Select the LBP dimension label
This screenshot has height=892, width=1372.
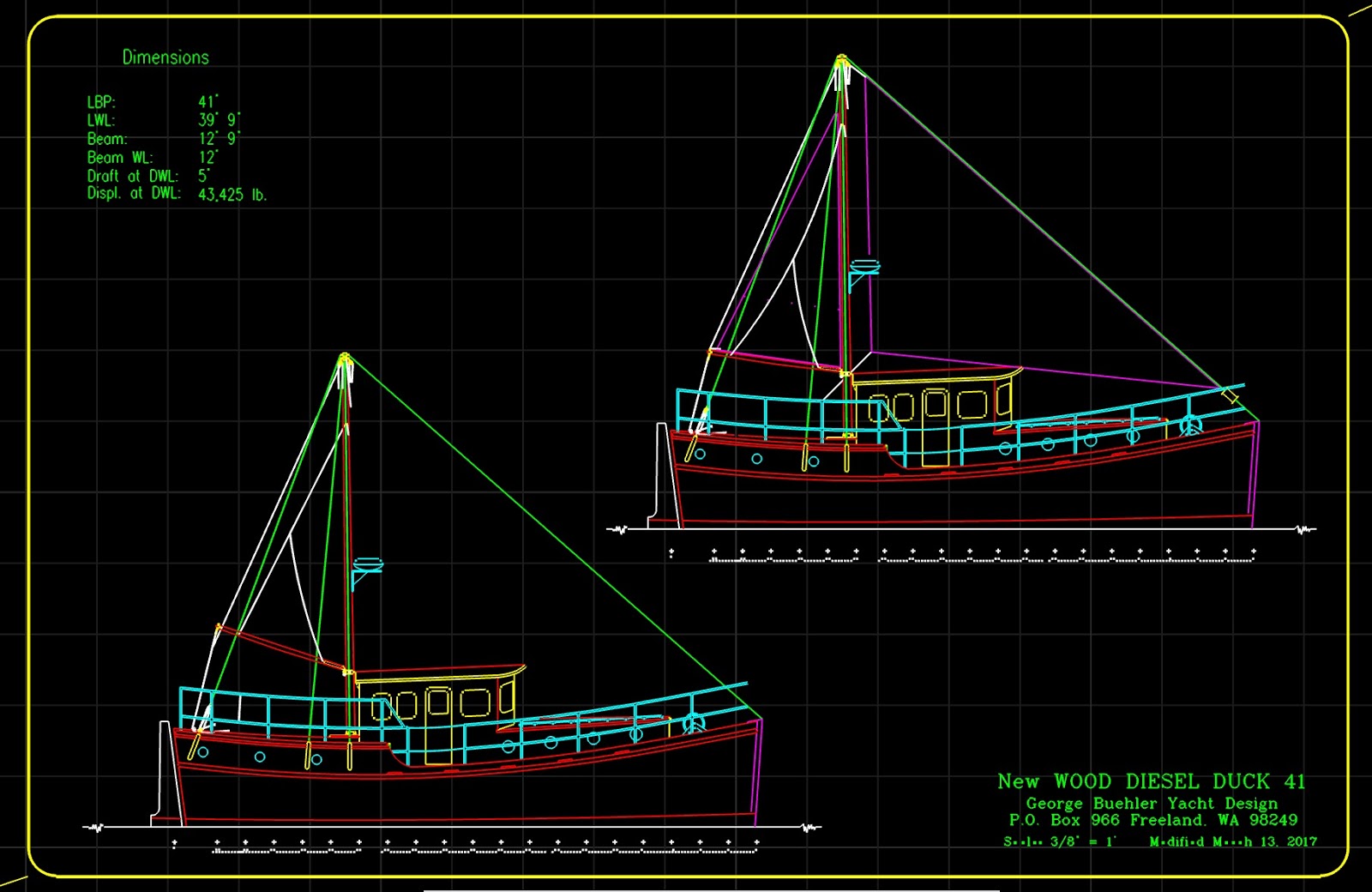(x=101, y=102)
